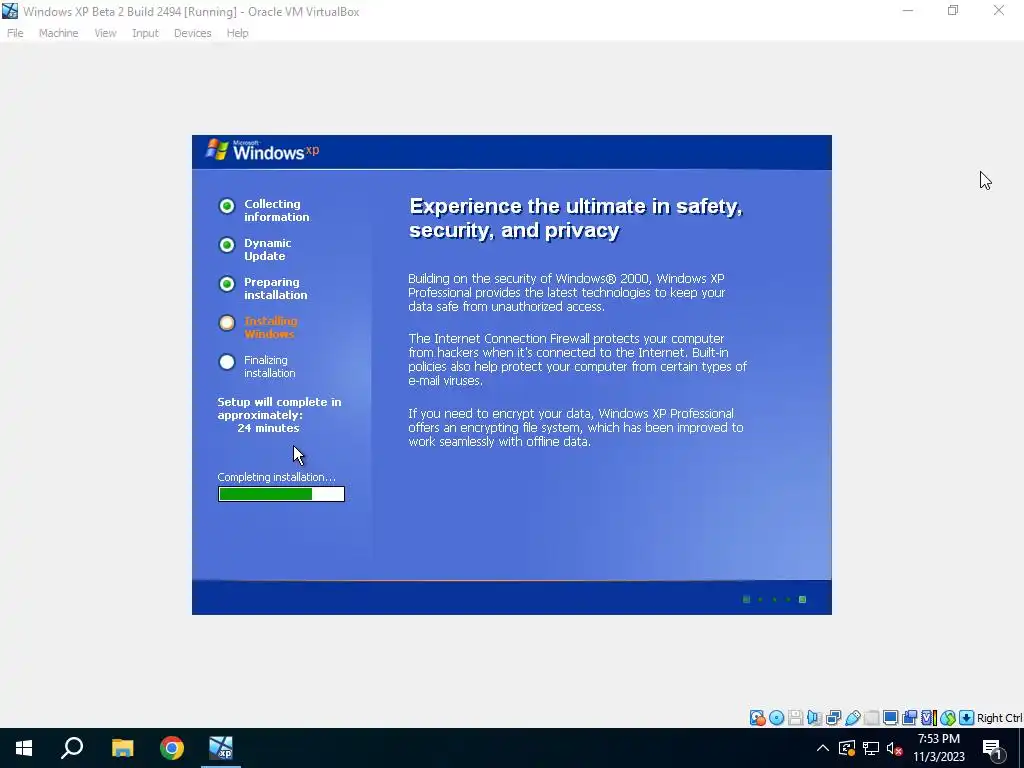Image resolution: width=1024 pixels, height=768 pixels.
Task: Click the safety, security, and privacy headline
Action: pyautogui.click(x=576, y=218)
